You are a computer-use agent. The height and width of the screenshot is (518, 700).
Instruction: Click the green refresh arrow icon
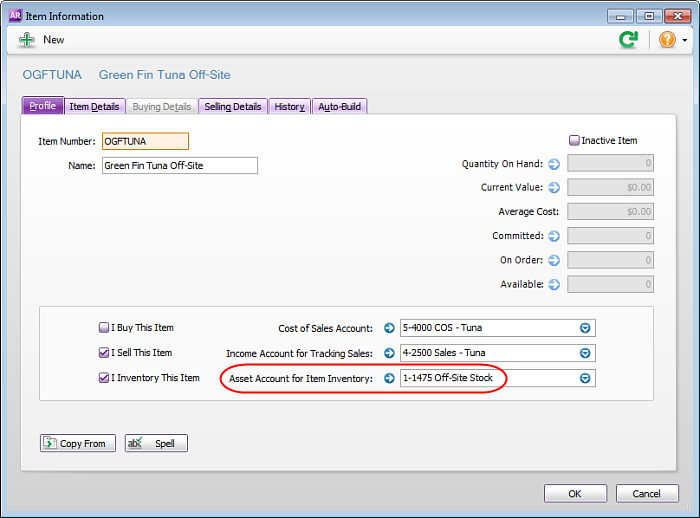(628, 40)
